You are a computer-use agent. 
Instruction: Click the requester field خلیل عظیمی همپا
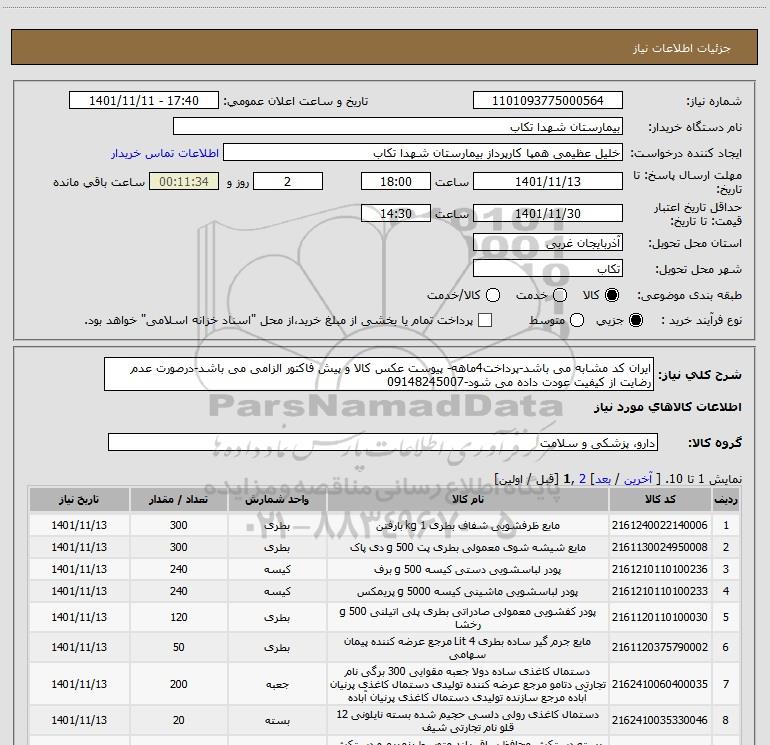[x=423, y=152]
